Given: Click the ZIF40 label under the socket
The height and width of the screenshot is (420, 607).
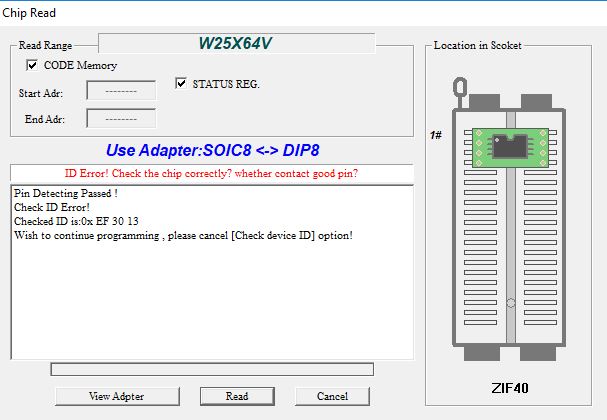Looking at the screenshot, I should coord(510,388).
